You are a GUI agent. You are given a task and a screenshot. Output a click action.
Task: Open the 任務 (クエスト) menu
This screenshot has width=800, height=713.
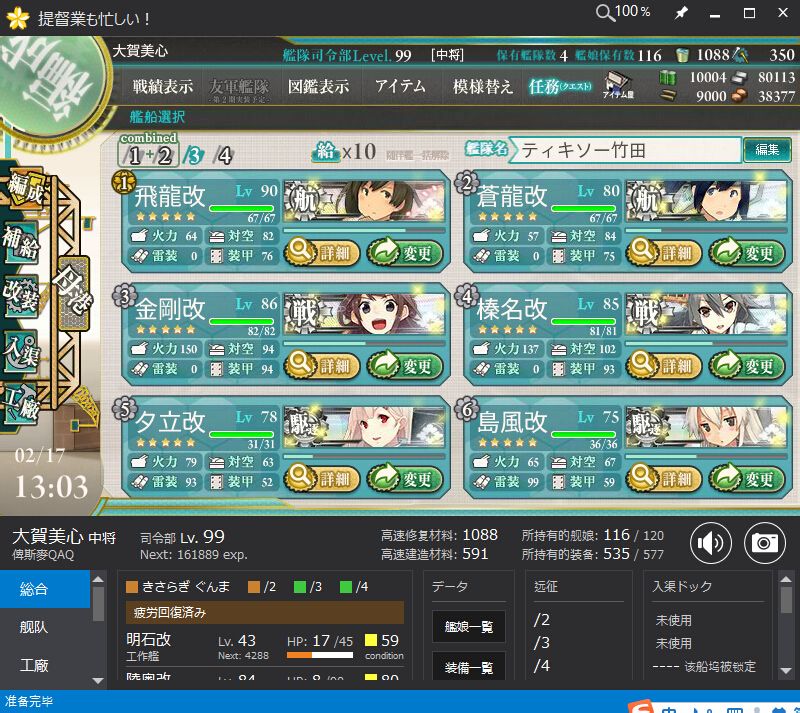click(560, 86)
